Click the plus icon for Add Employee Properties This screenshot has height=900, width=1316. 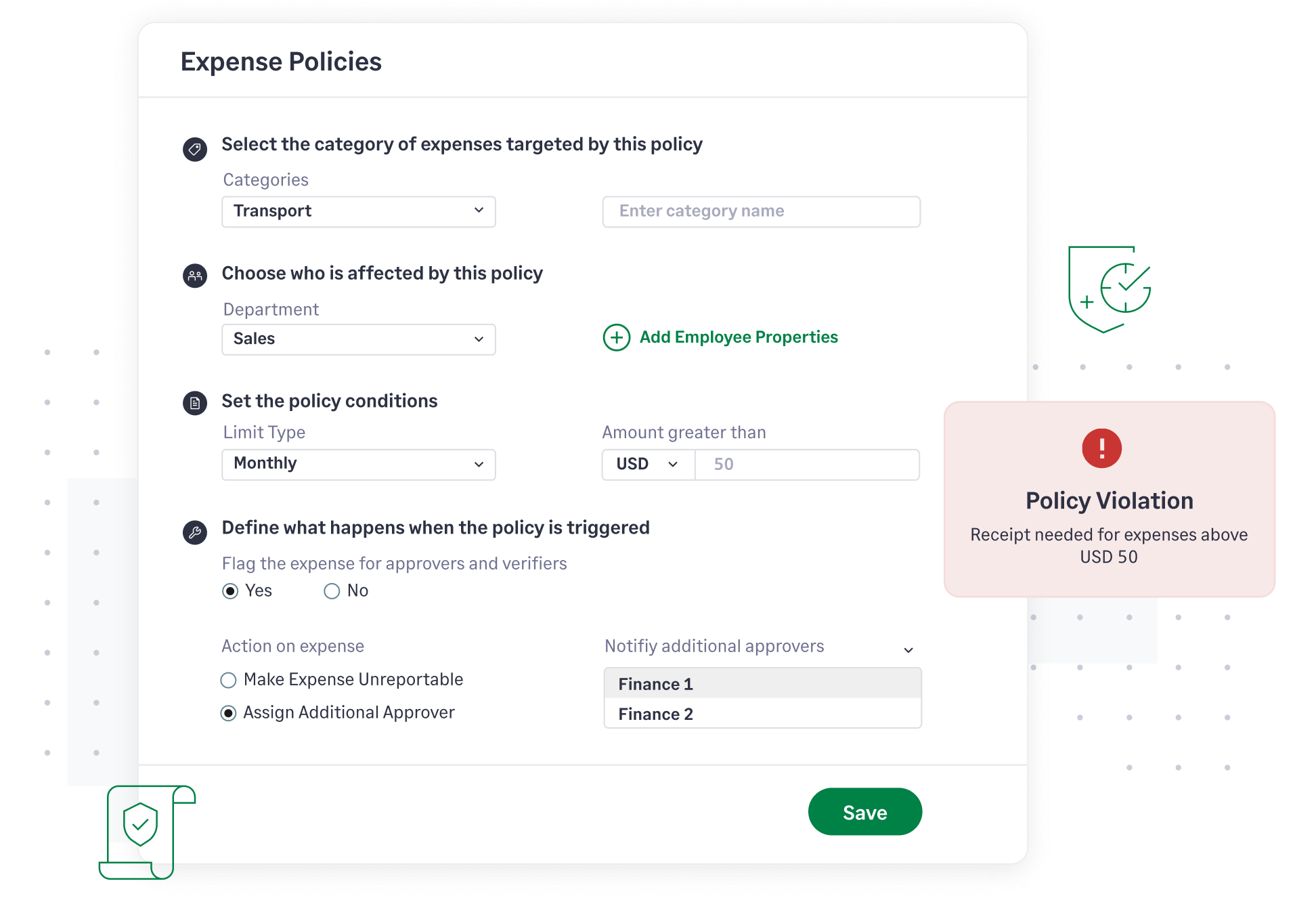pyautogui.click(x=617, y=337)
